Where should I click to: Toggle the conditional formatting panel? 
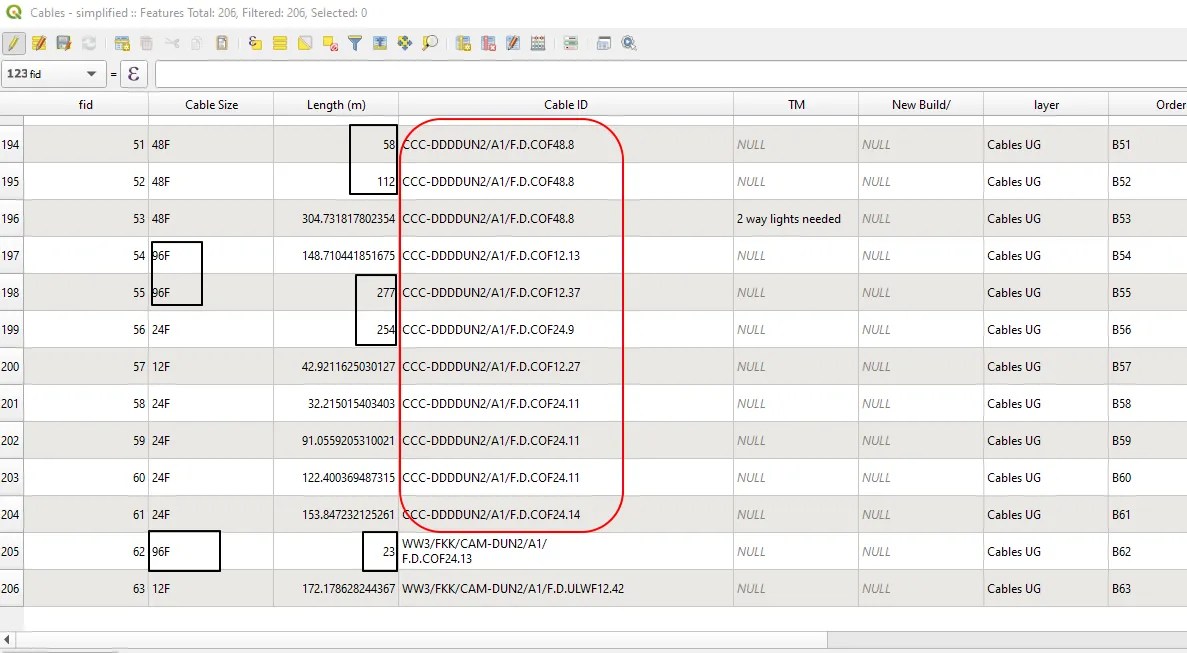(571, 43)
